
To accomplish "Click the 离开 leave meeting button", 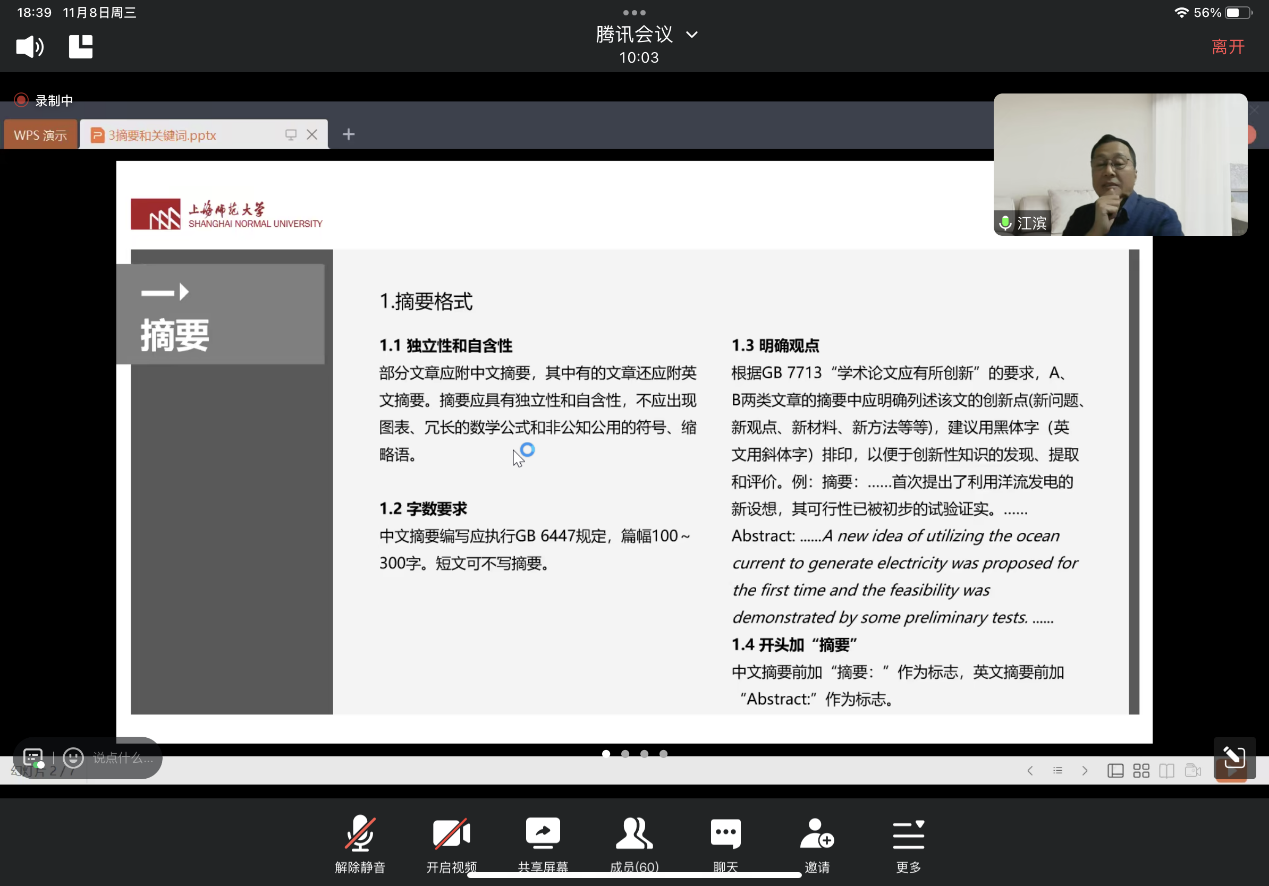I will coord(1228,47).
